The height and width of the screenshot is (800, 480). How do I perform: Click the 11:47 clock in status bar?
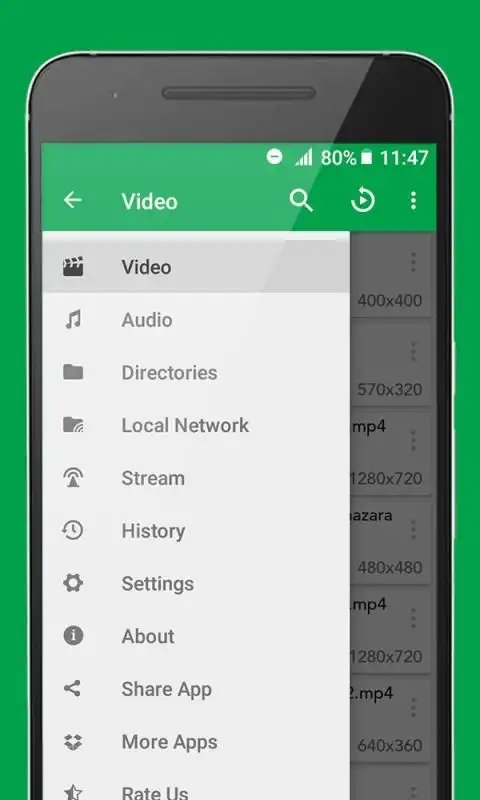(404, 158)
